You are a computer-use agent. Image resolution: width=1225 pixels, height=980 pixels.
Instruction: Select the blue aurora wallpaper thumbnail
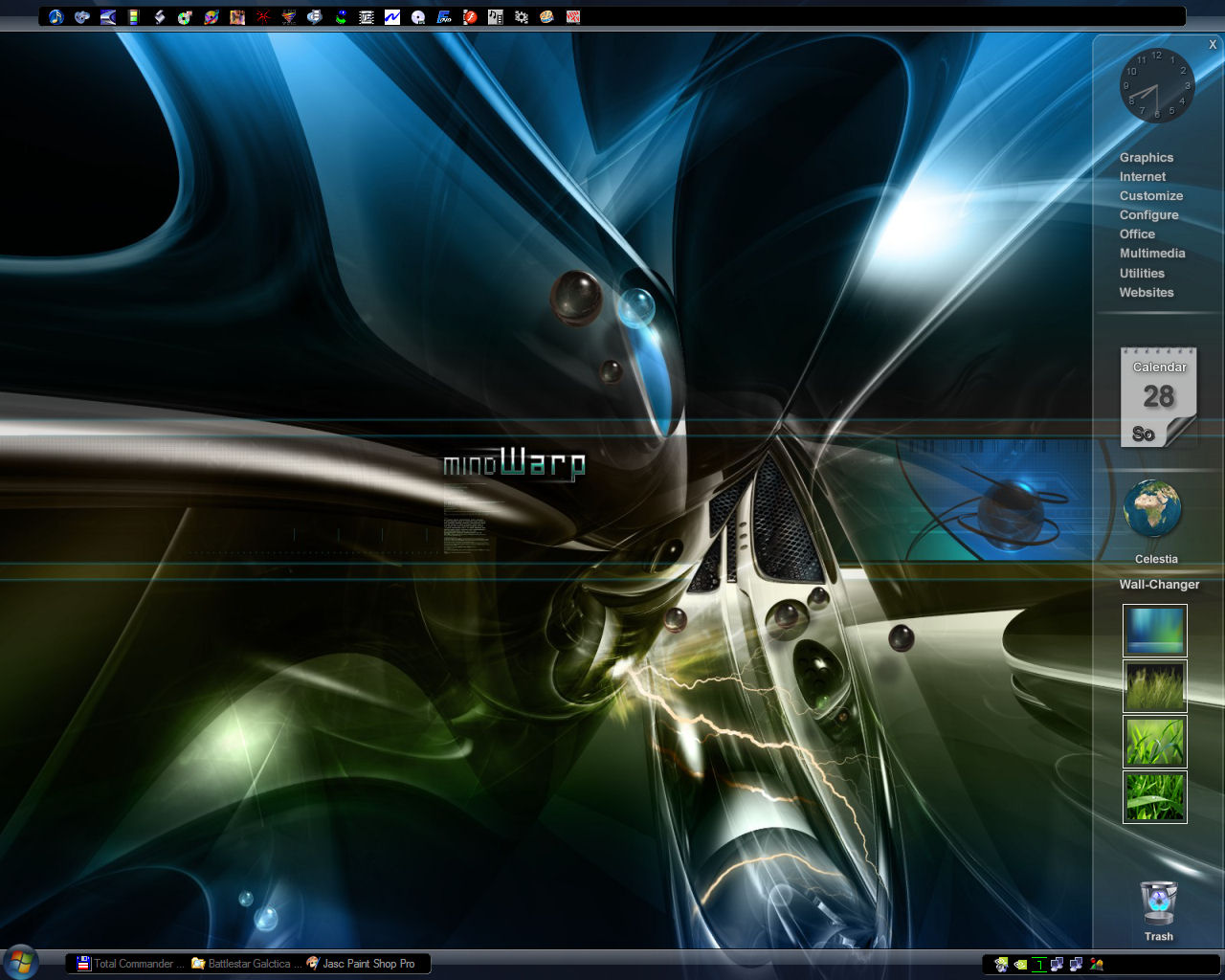pos(1154,630)
